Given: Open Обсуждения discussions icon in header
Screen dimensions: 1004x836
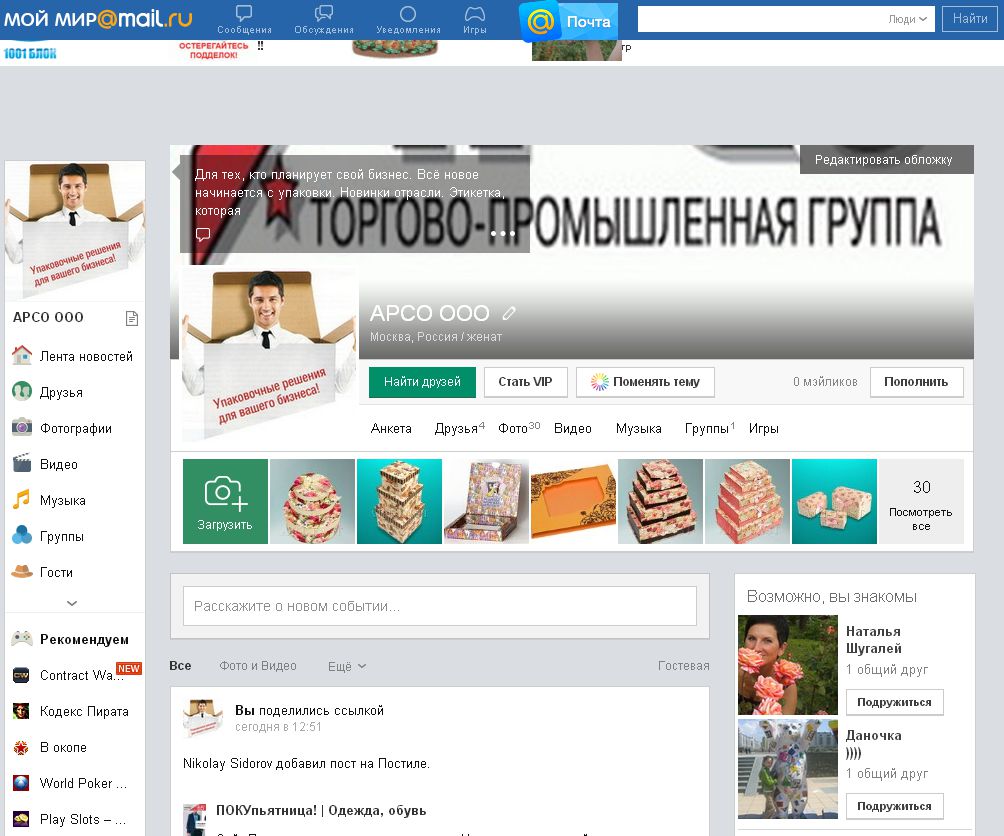Looking at the screenshot, I should pyautogui.click(x=324, y=15).
